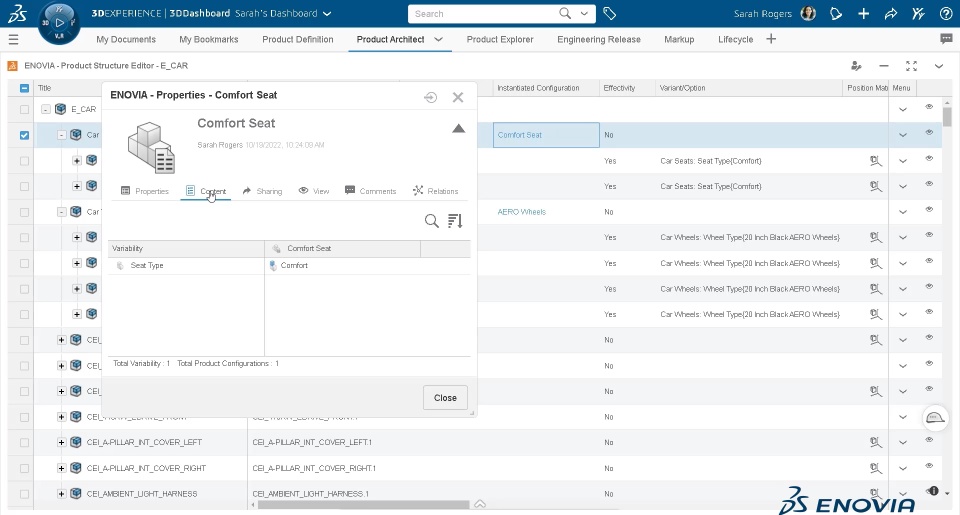Click the ENOVIA widget icon in title

pos(12,66)
